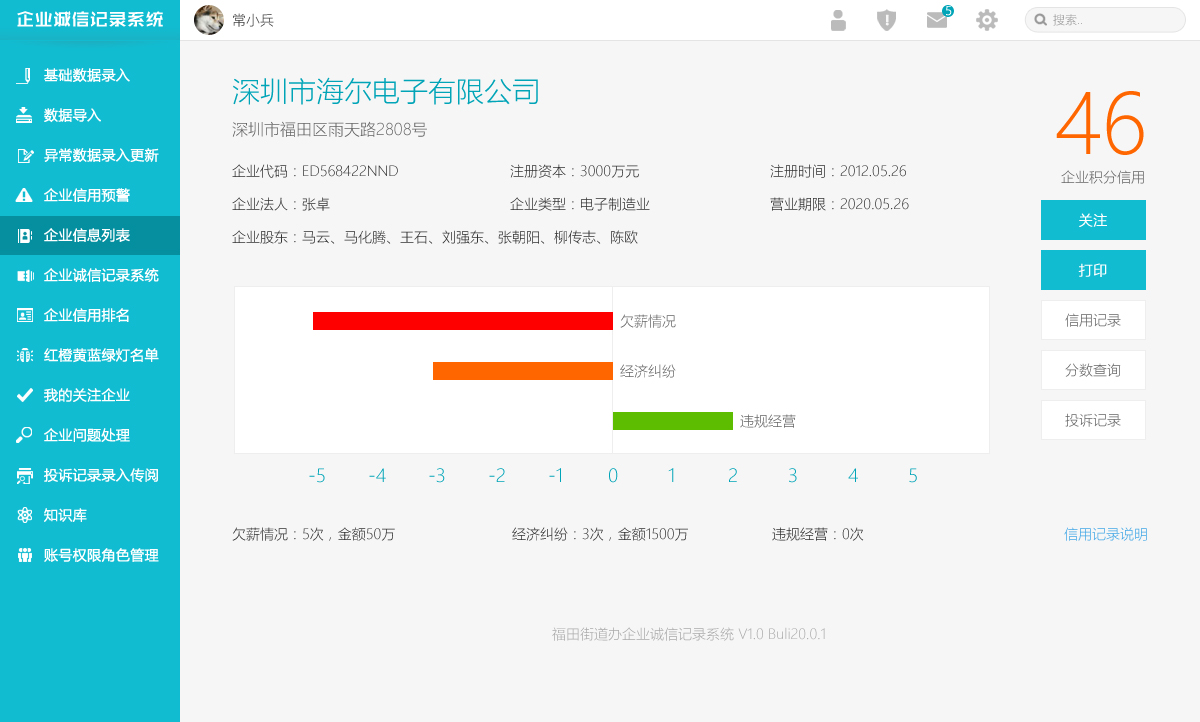Viewport: 1200px width, 722px height.
Task: Click the 企业类型 电子制造业 text
Action: click(x=580, y=204)
